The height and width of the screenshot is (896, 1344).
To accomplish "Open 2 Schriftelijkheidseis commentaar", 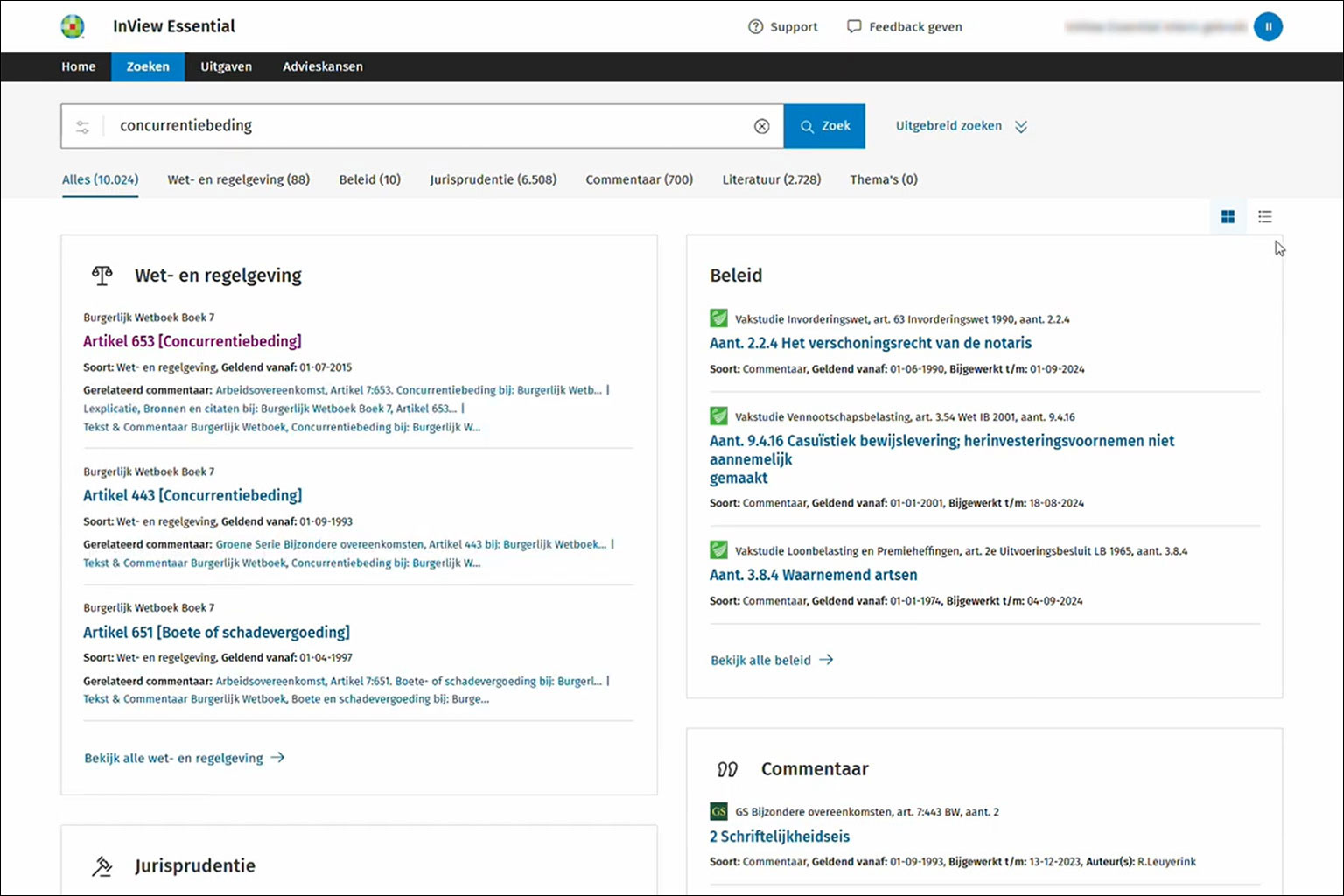I will point(780,836).
